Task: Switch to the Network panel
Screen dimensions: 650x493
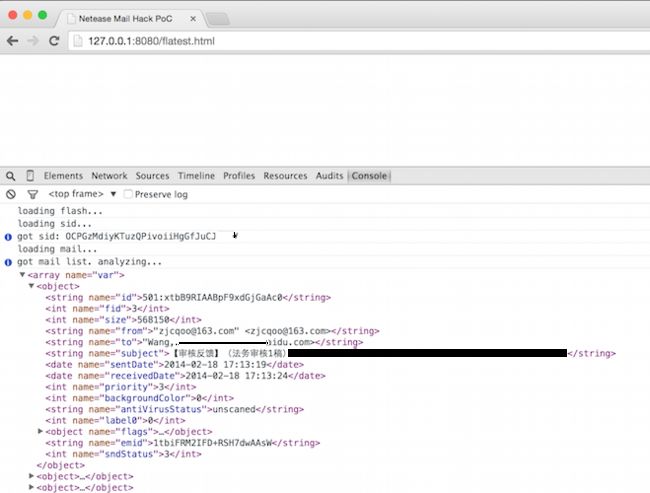Action: point(109,176)
